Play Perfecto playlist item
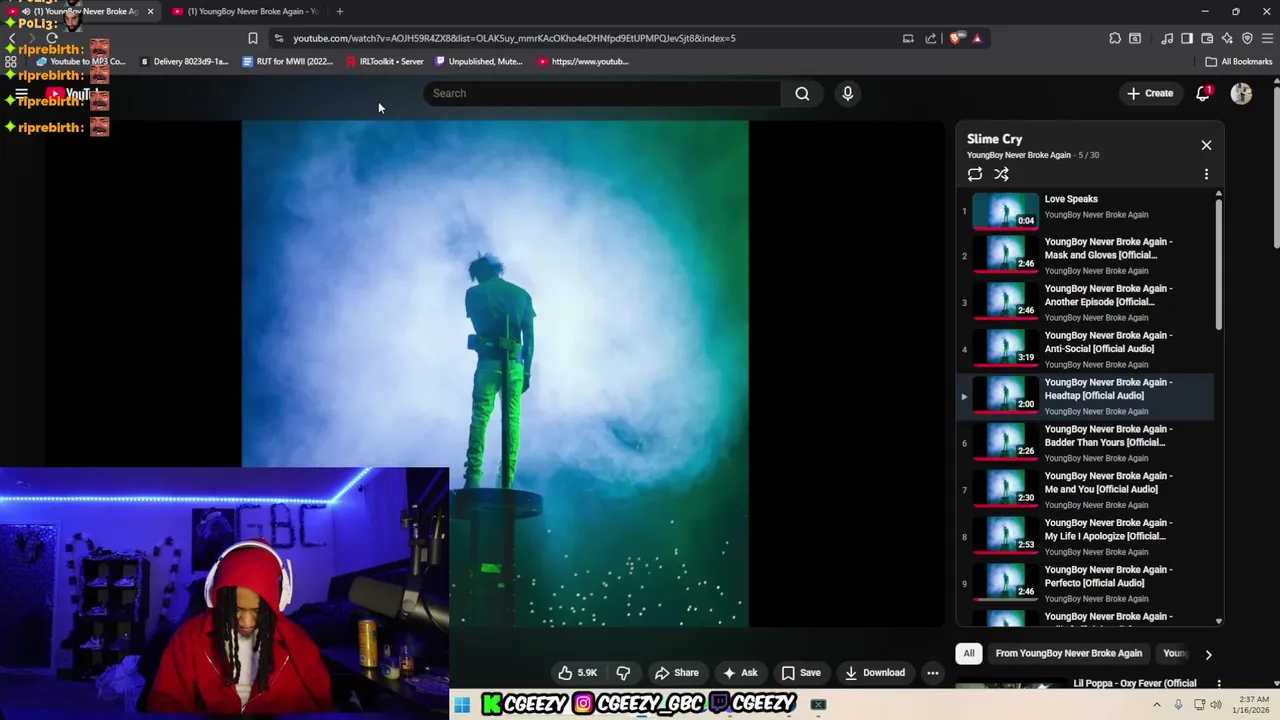The height and width of the screenshot is (720, 1280). (x=1085, y=585)
